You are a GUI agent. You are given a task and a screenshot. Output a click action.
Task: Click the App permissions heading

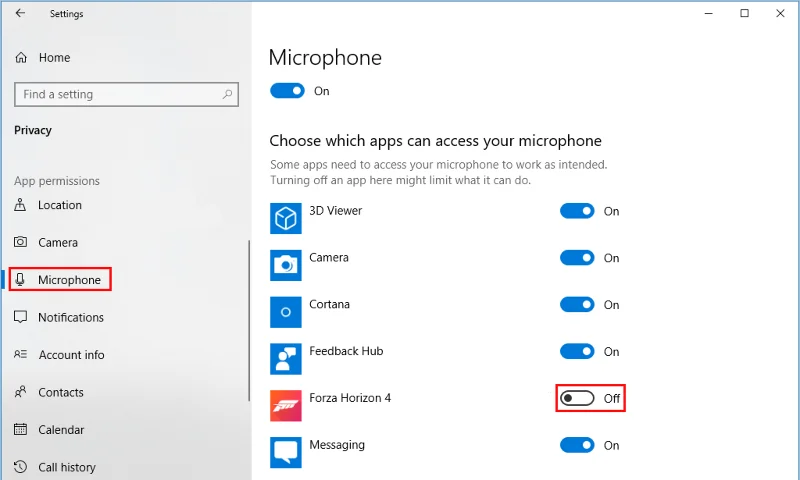pos(57,181)
